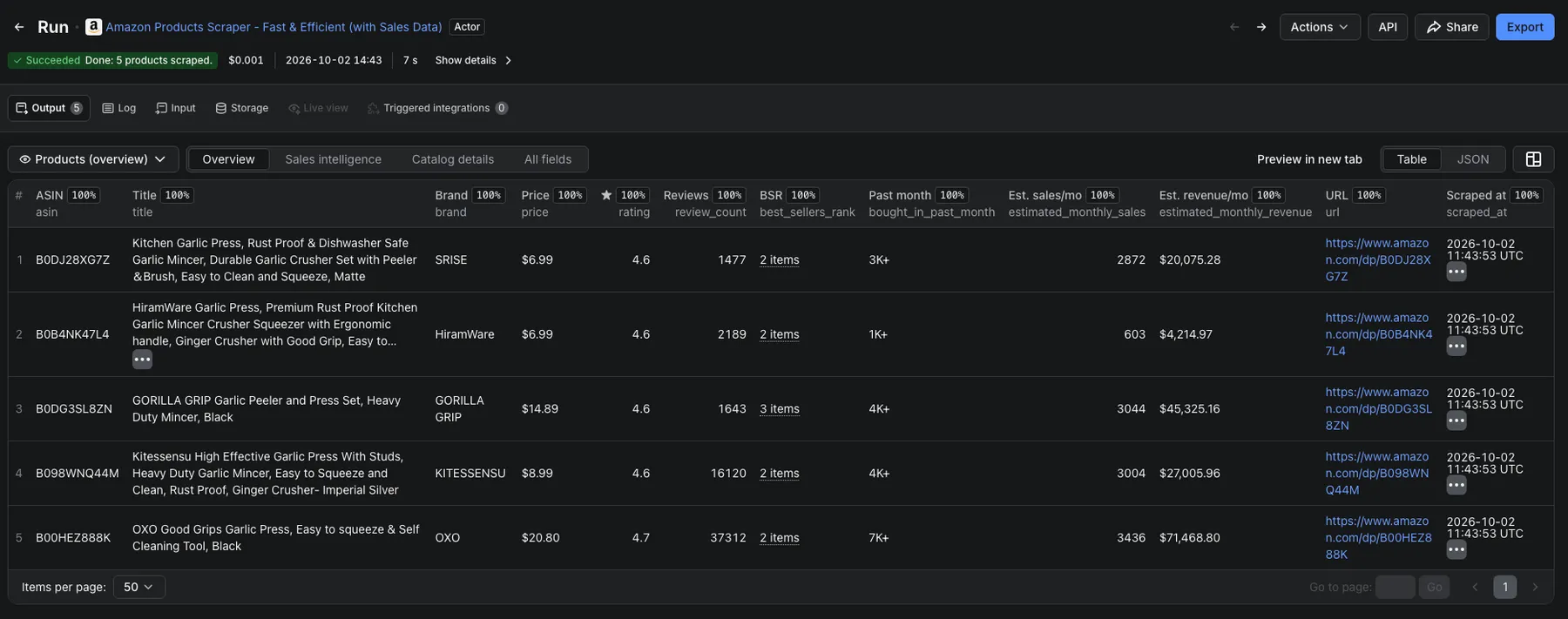Open the Input tab
1568x619 pixels.
pyautogui.click(x=176, y=108)
